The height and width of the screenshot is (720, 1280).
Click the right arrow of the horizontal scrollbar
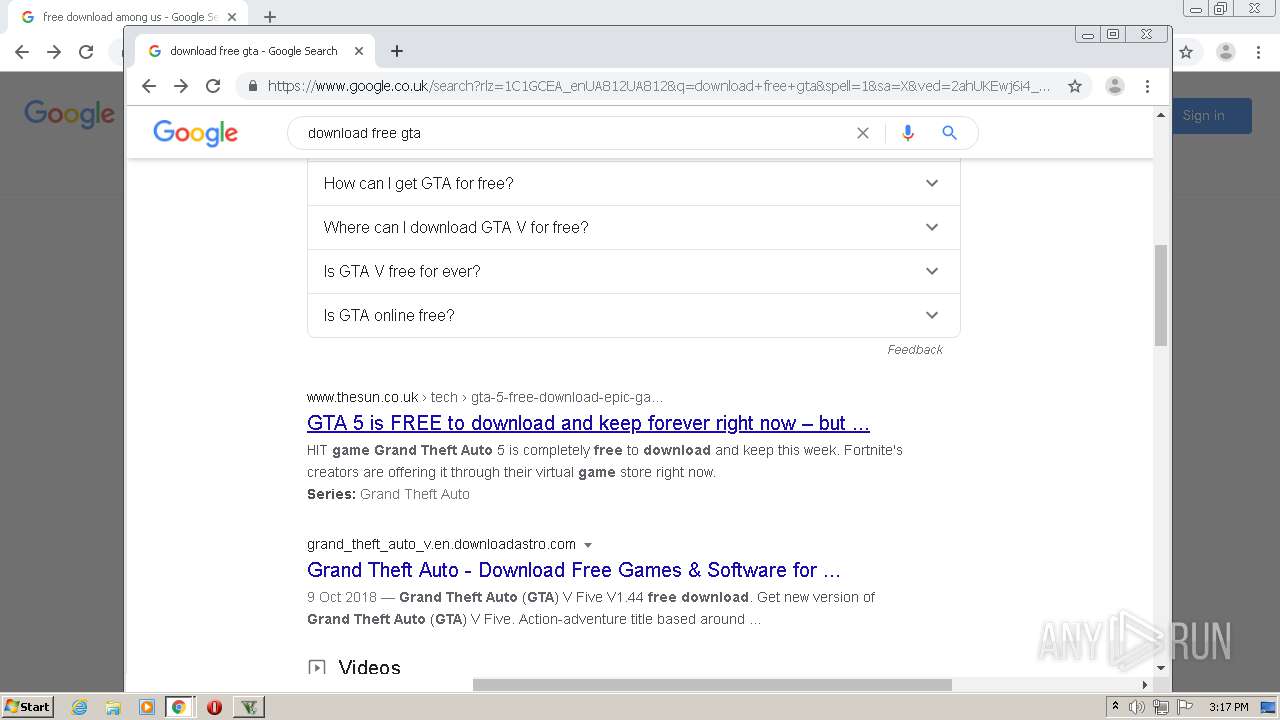point(1145,685)
